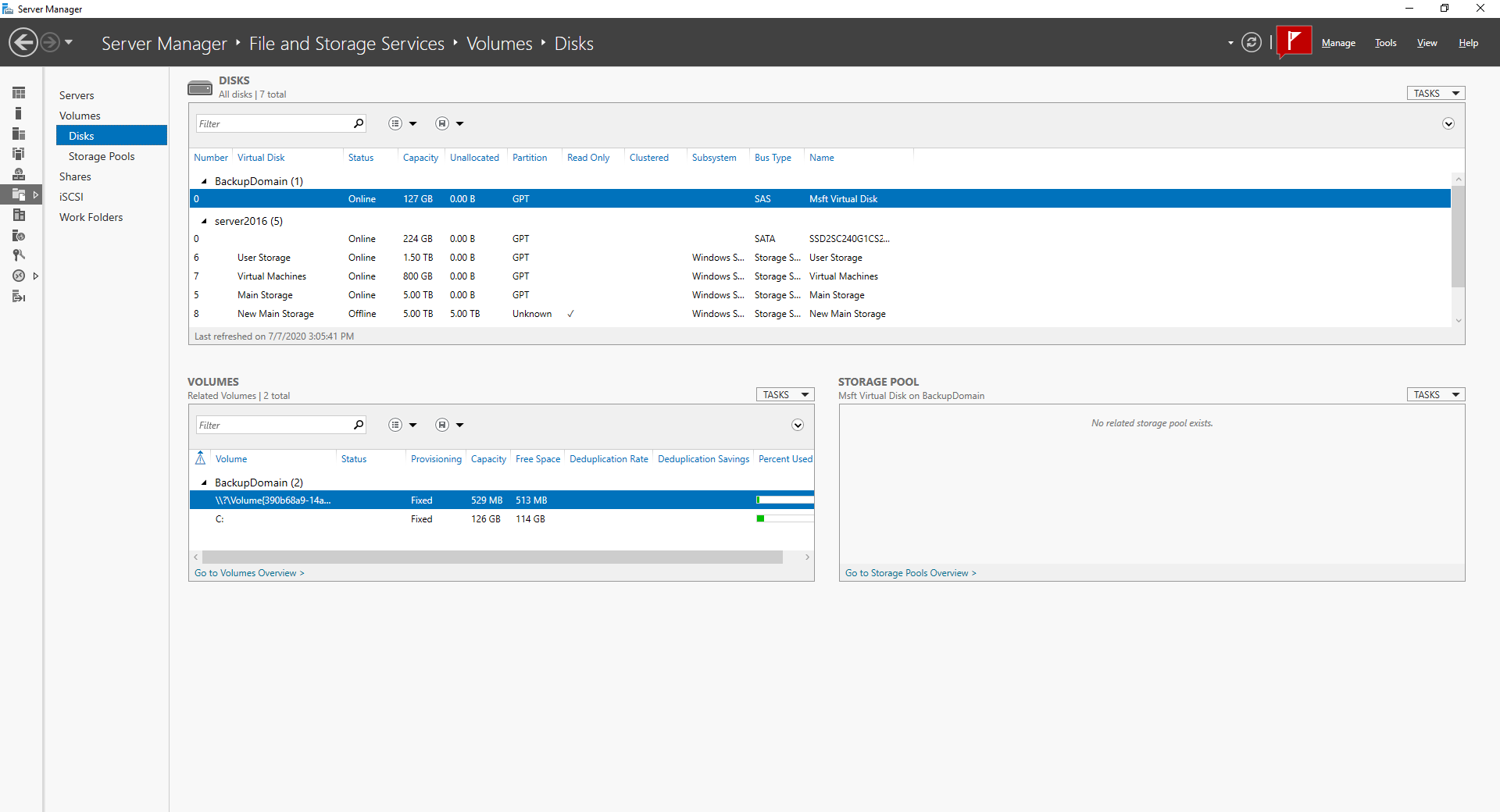
Task: Sort volumes by Free Space column header
Action: click(537, 459)
